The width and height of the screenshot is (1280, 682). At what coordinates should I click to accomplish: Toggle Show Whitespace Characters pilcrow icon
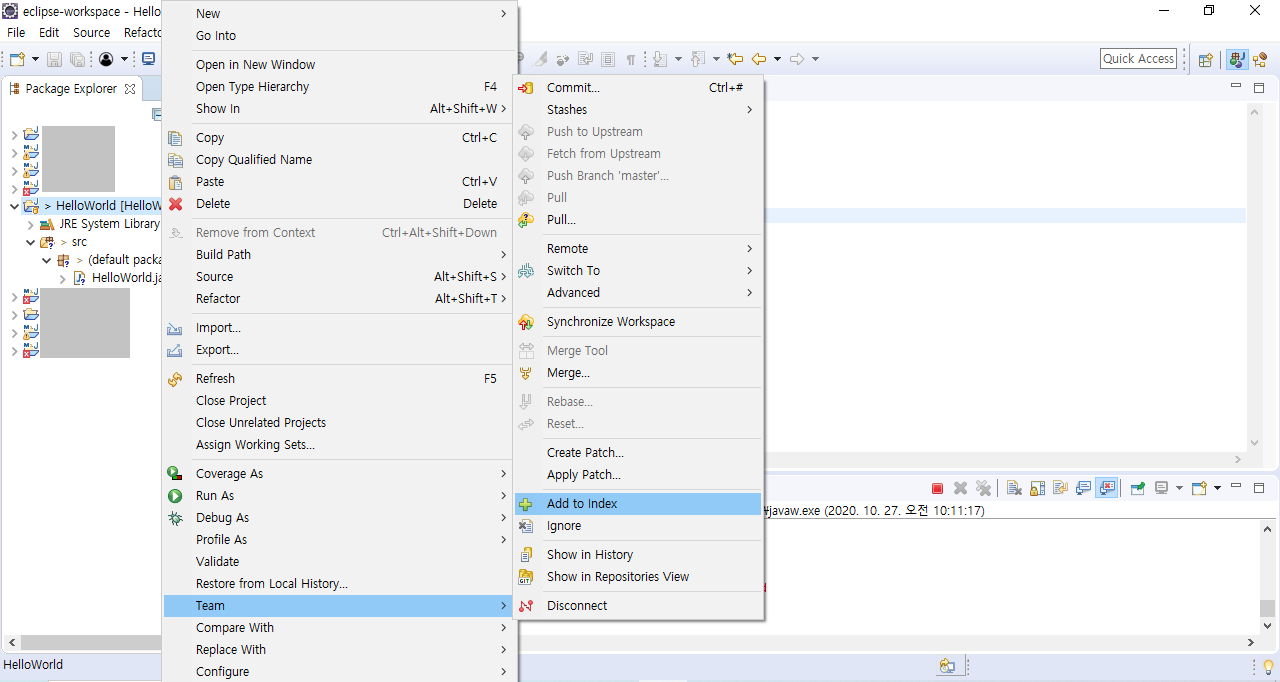pyautogui.click(x=631, y=59)
